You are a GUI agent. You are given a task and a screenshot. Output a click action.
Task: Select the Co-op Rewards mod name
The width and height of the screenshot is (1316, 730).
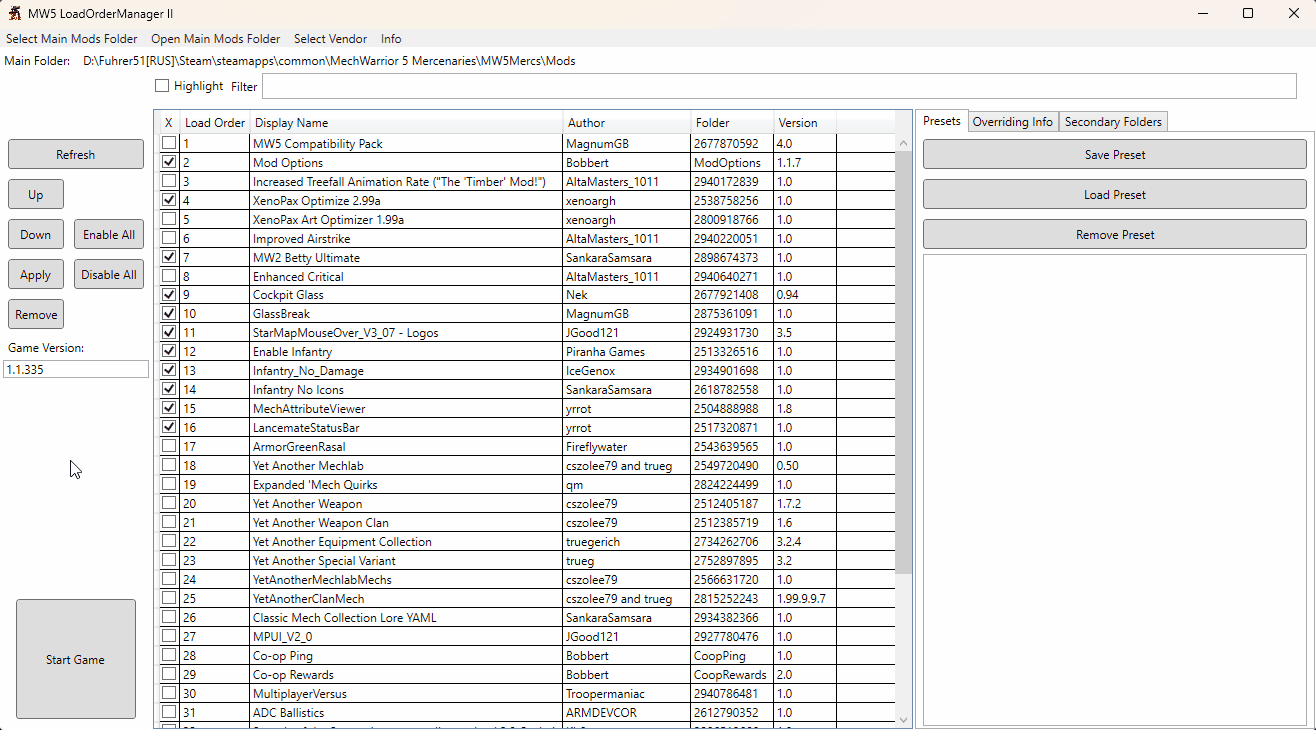point(293,675)
